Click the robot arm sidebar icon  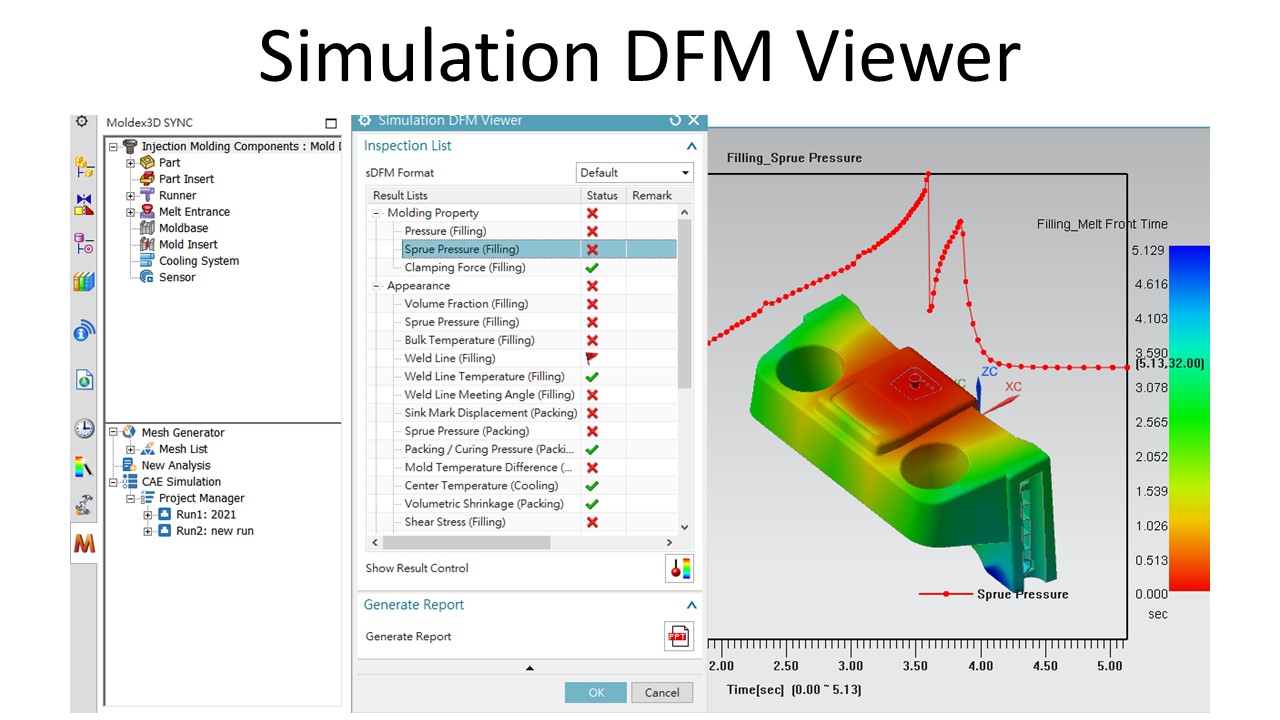[x=84, y=505]
